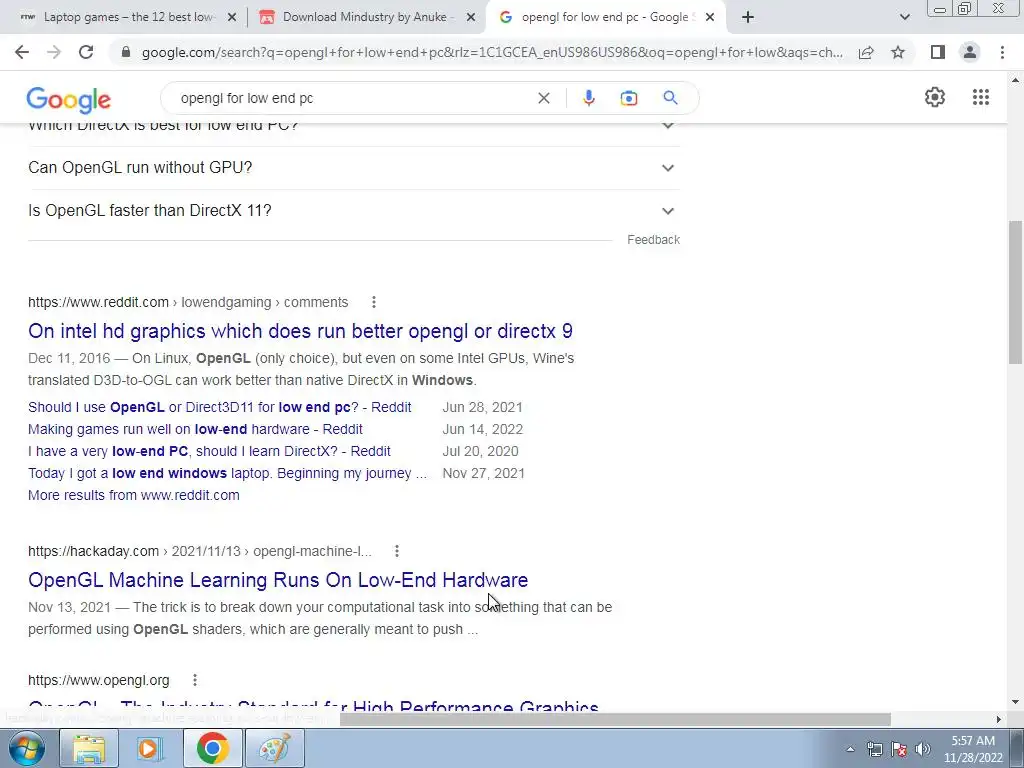Screen dimensions: 1024x768
Task: Click the padlock site info icon
Action: tap(127, 52)
